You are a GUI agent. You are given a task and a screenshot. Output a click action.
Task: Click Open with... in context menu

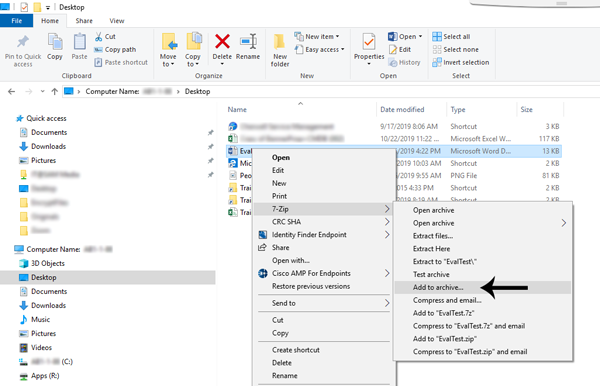tap(323, 261)
